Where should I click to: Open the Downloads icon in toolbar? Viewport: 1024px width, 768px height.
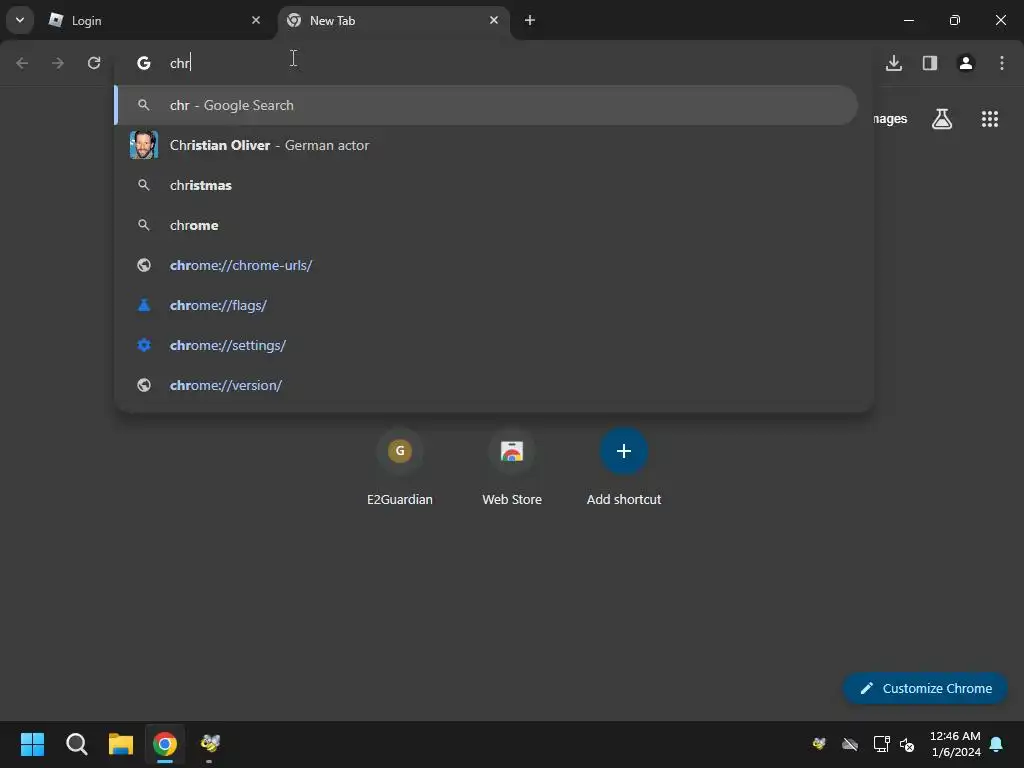coord(893,63)
